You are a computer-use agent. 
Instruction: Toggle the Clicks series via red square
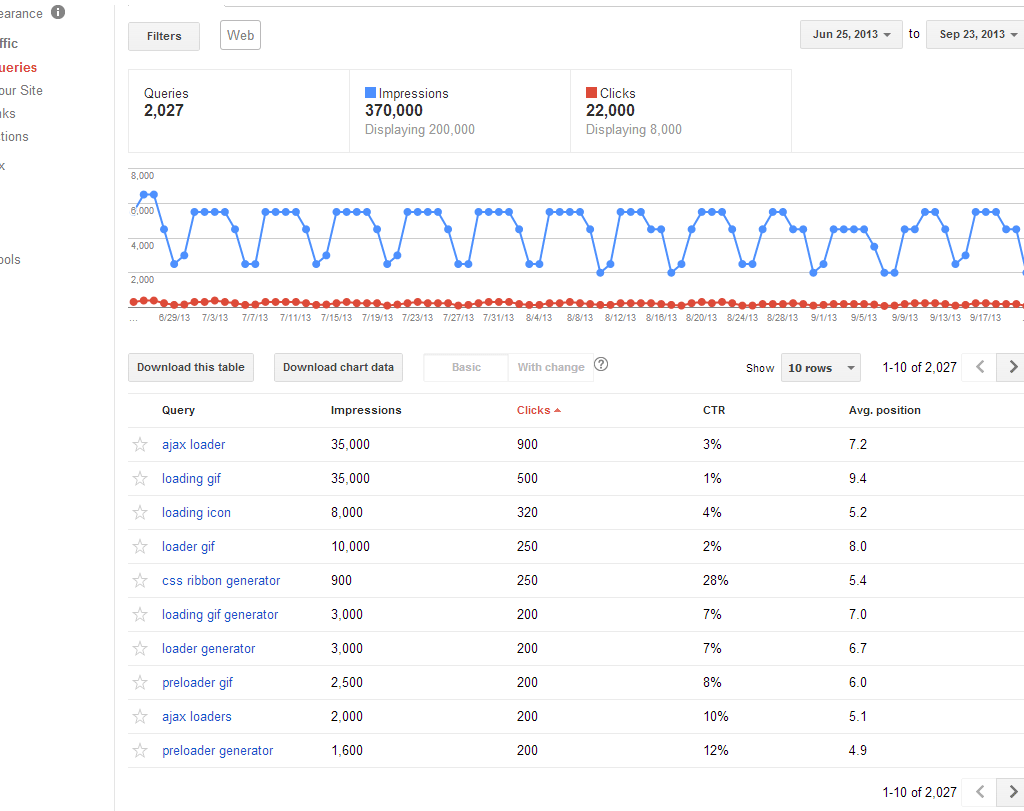tap(592, 93)
